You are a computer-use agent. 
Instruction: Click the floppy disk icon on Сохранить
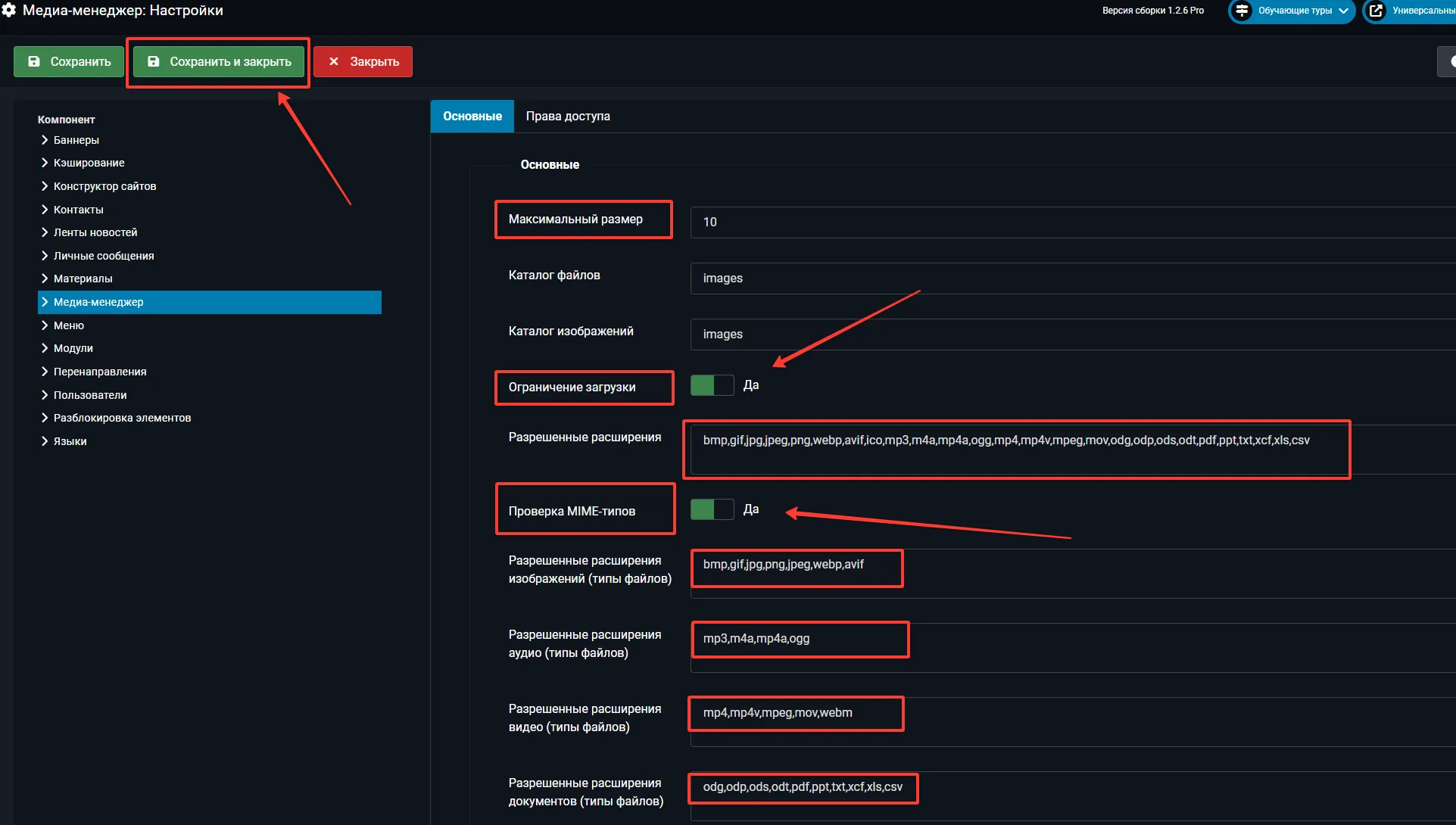pos(34,61)
